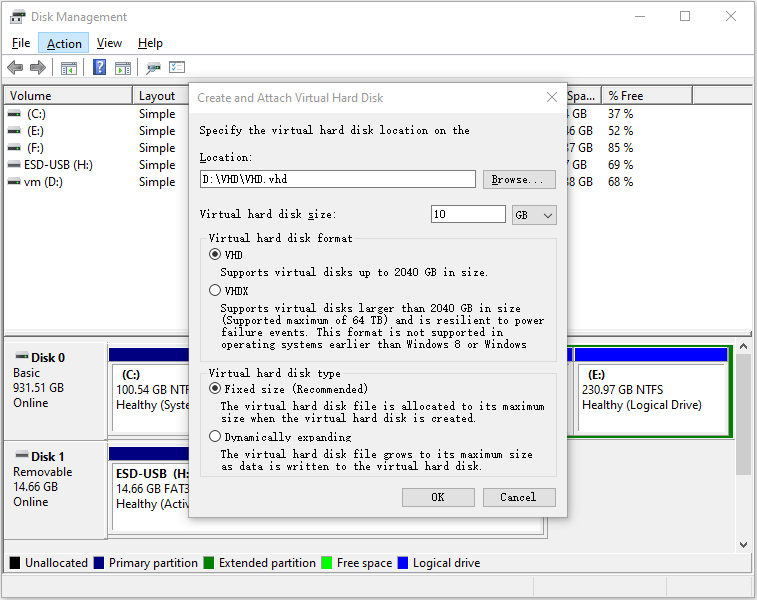Click the 85 % free value for F:
757x600 pixels.
(620, 148)
